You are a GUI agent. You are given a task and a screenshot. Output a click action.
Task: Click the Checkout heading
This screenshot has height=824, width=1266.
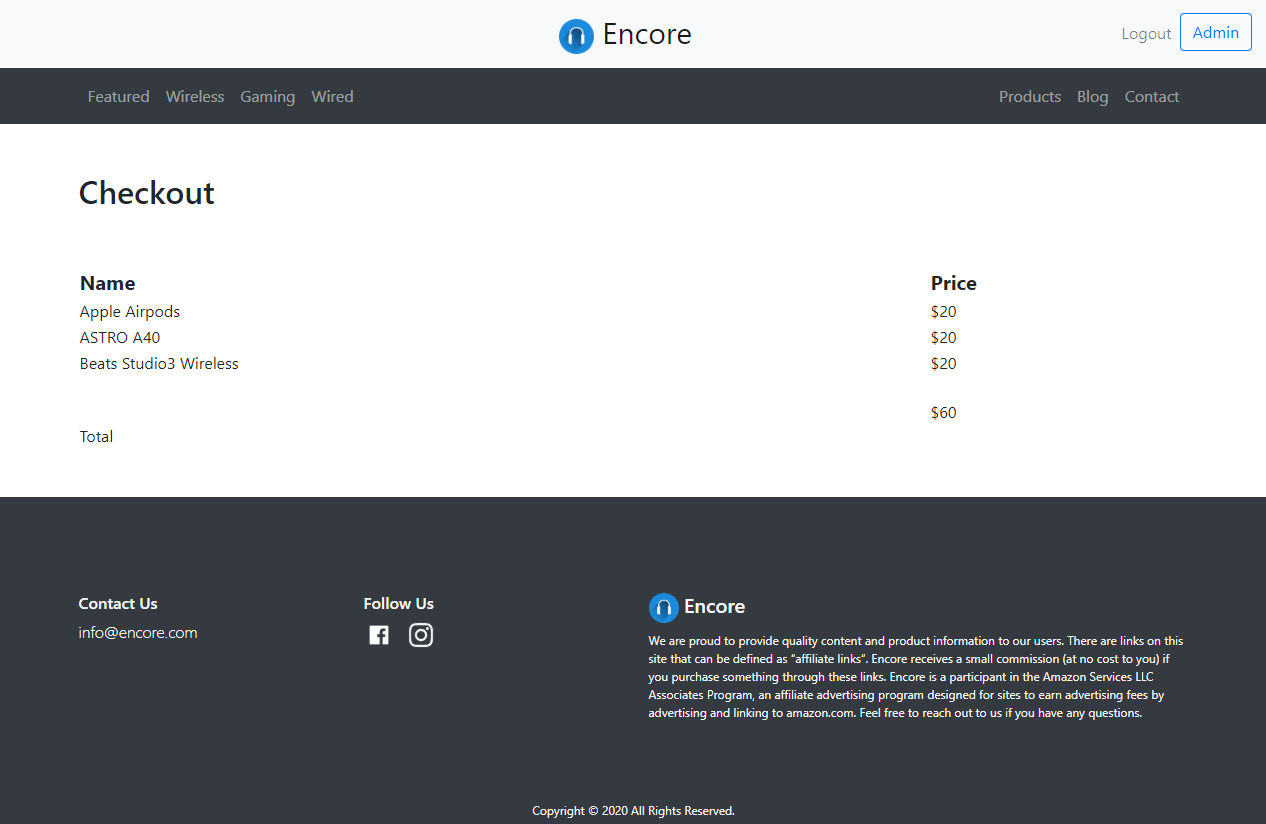[147, 193]
